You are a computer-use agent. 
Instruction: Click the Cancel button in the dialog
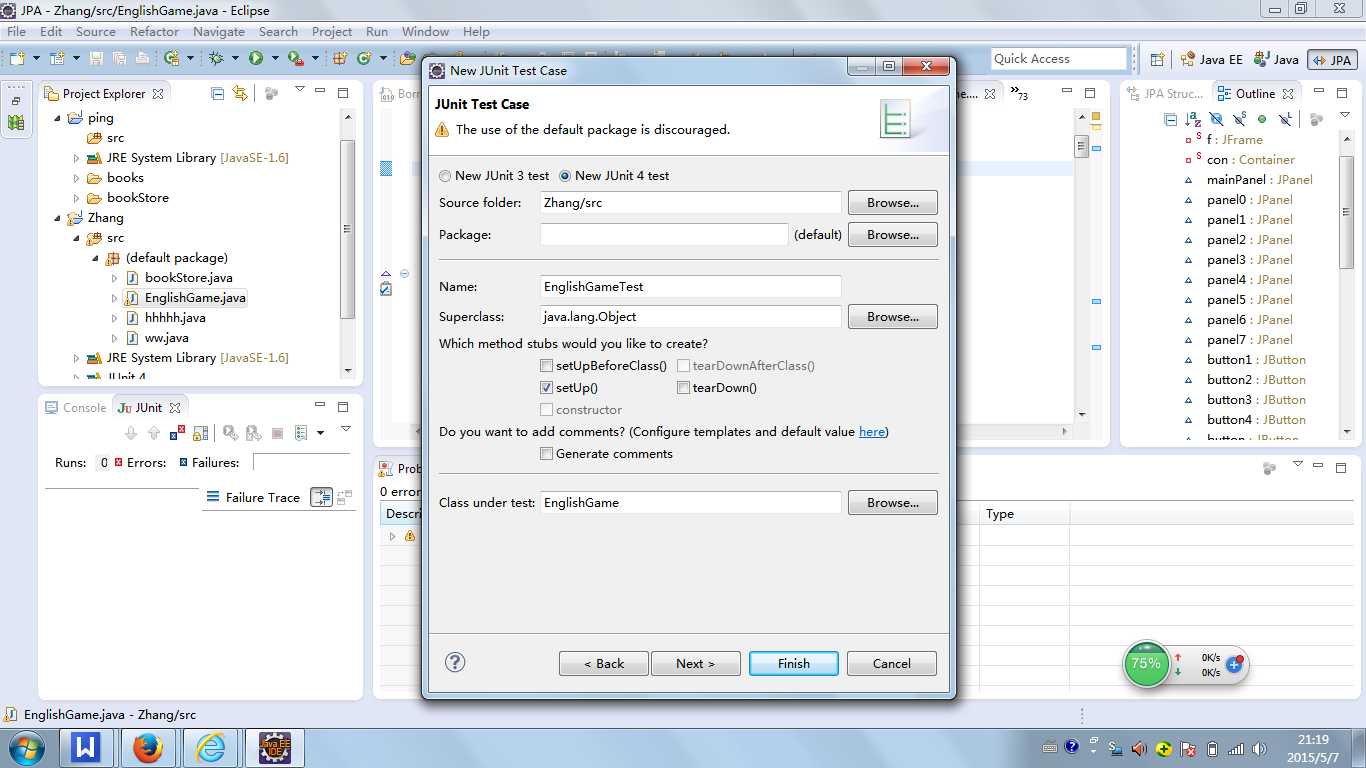click(892, 664)
